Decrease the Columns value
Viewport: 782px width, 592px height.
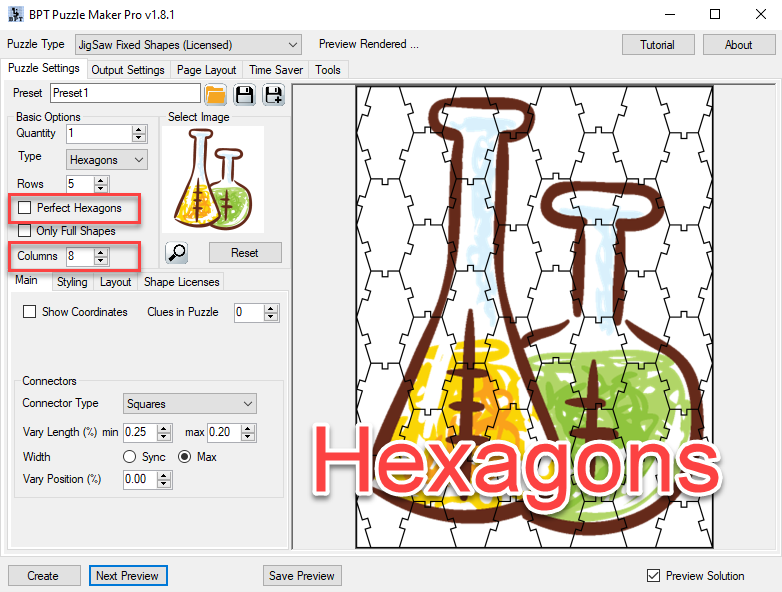pos(101,261)
